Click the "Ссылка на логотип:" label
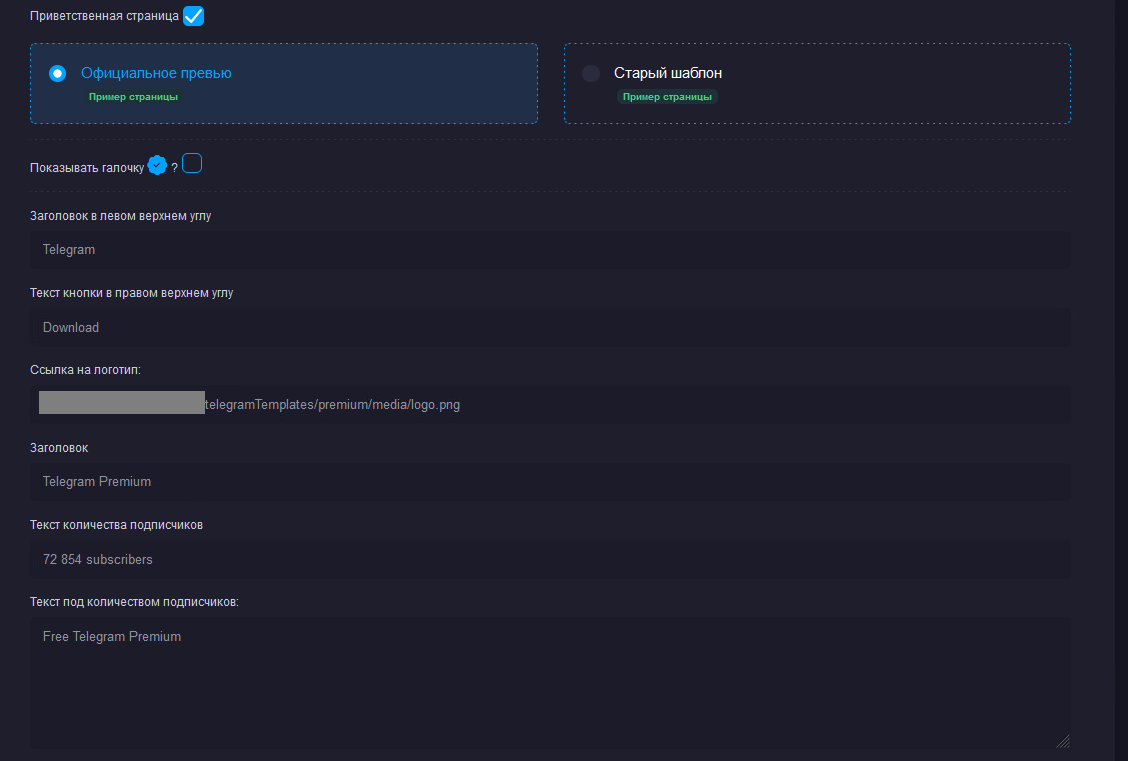Screen dimensions: 1128x761 click(86, 370)
